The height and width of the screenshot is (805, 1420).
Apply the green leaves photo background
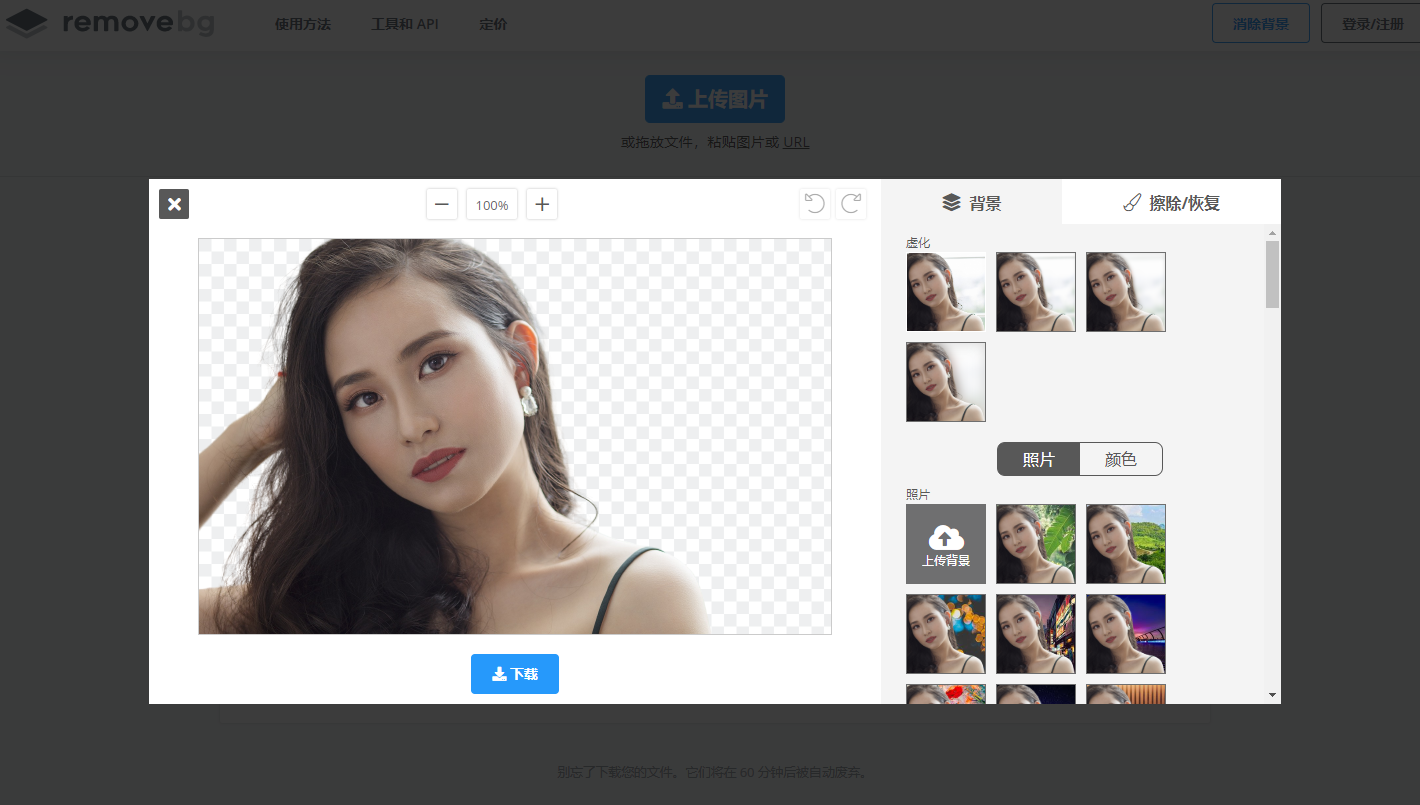(x=1036, y=544)
